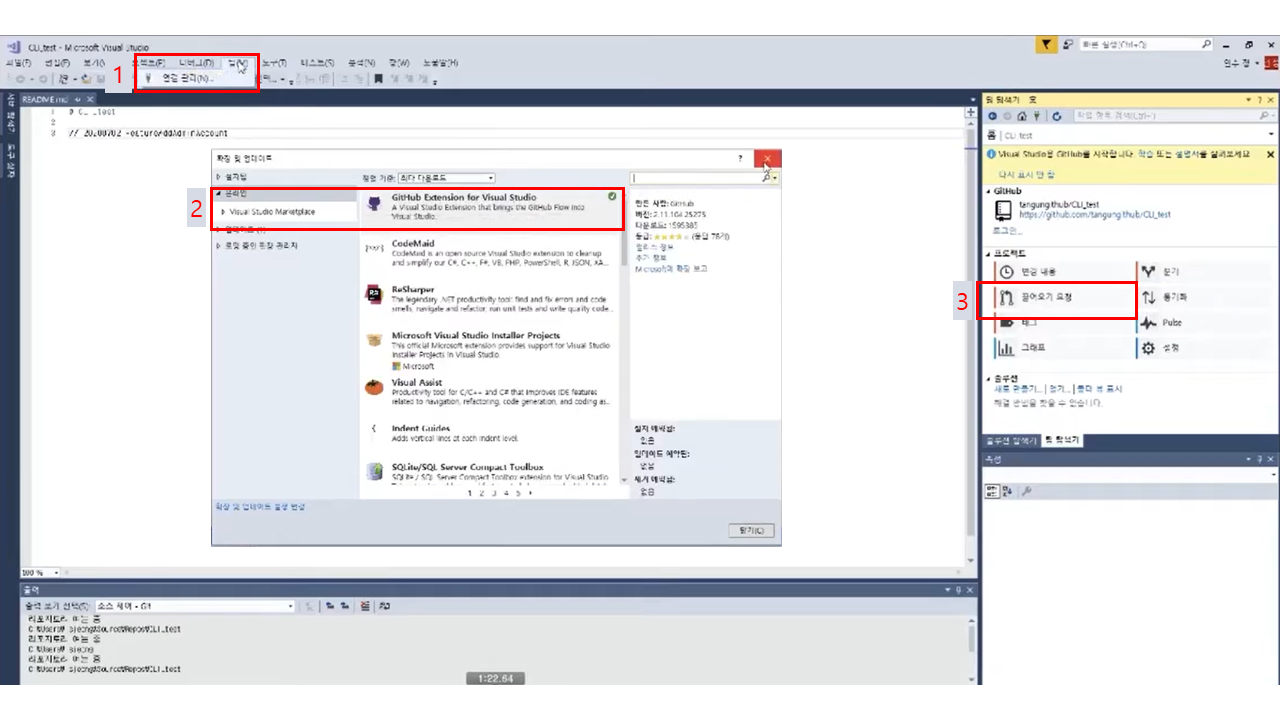The height and width of the screenshot is (720, 1280).
Task: Click the Team Explorer refresh icon
Action: 1057,116
